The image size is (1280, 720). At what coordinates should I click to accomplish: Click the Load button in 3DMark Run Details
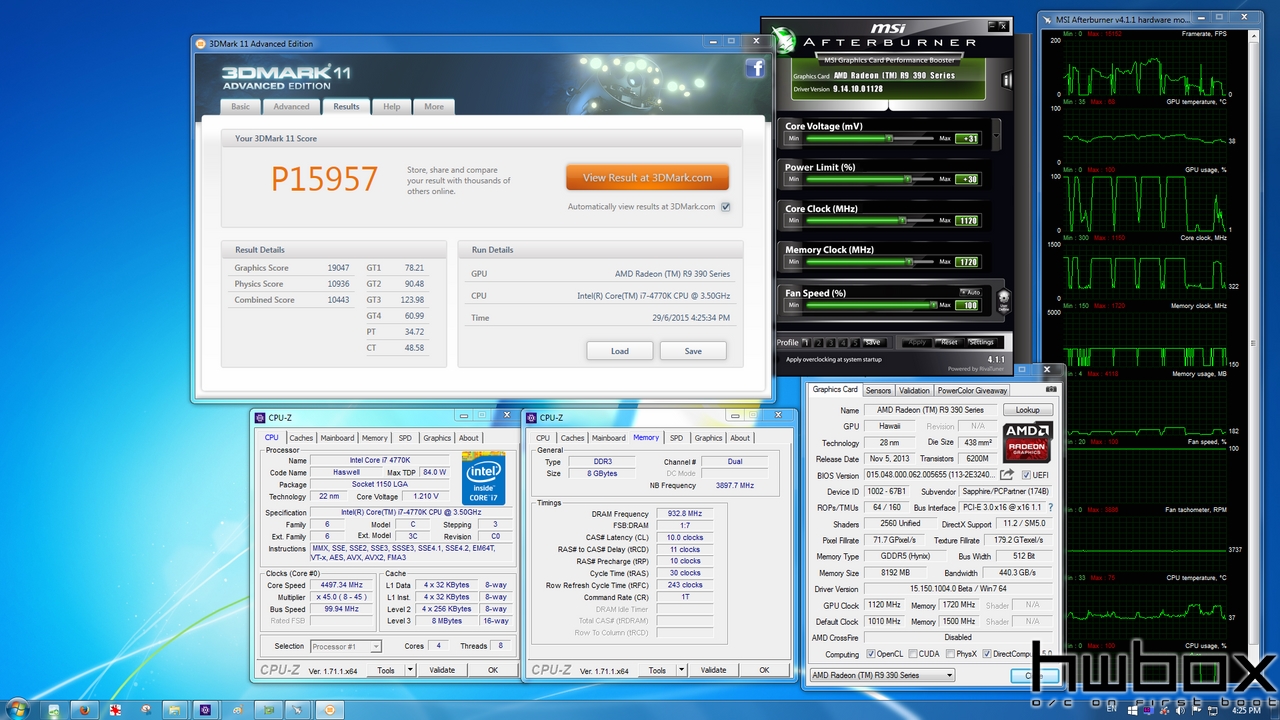point(620,351)
